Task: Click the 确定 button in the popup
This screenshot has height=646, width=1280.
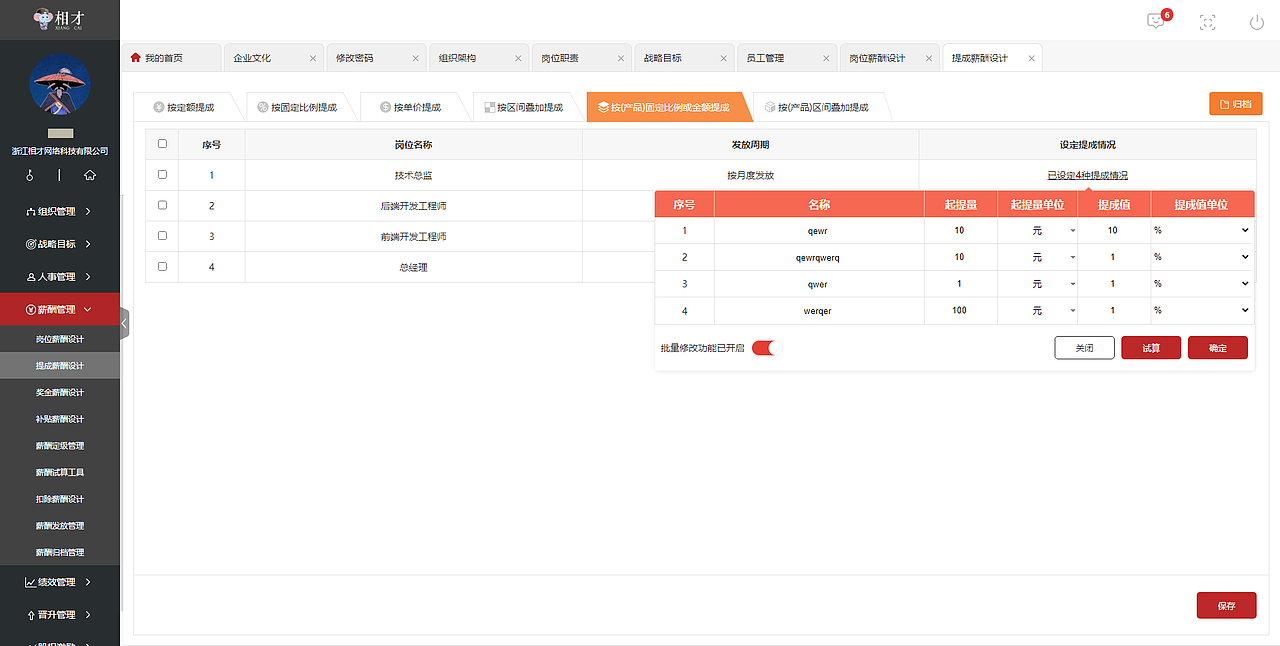Action: [x=1218, y=348]
